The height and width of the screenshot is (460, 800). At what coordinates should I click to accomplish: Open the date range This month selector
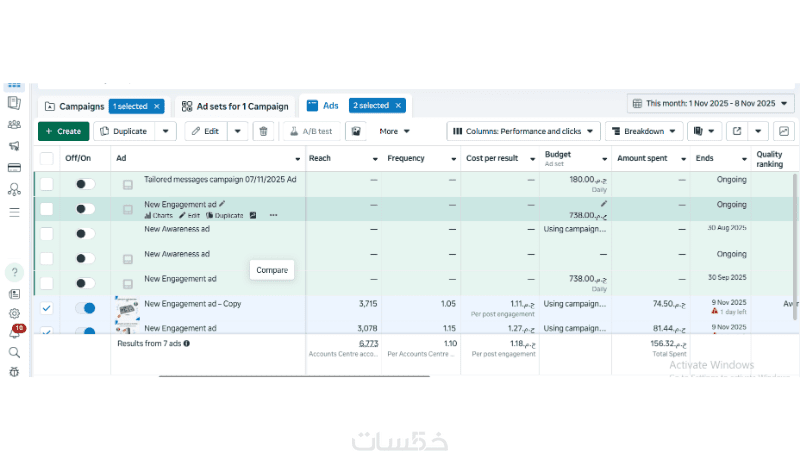[x=710, y=104]
